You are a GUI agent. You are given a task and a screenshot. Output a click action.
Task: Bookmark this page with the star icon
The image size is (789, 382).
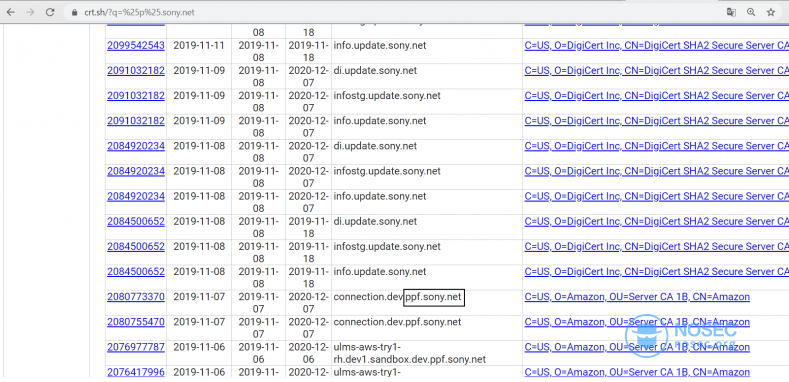coord(771,13)
